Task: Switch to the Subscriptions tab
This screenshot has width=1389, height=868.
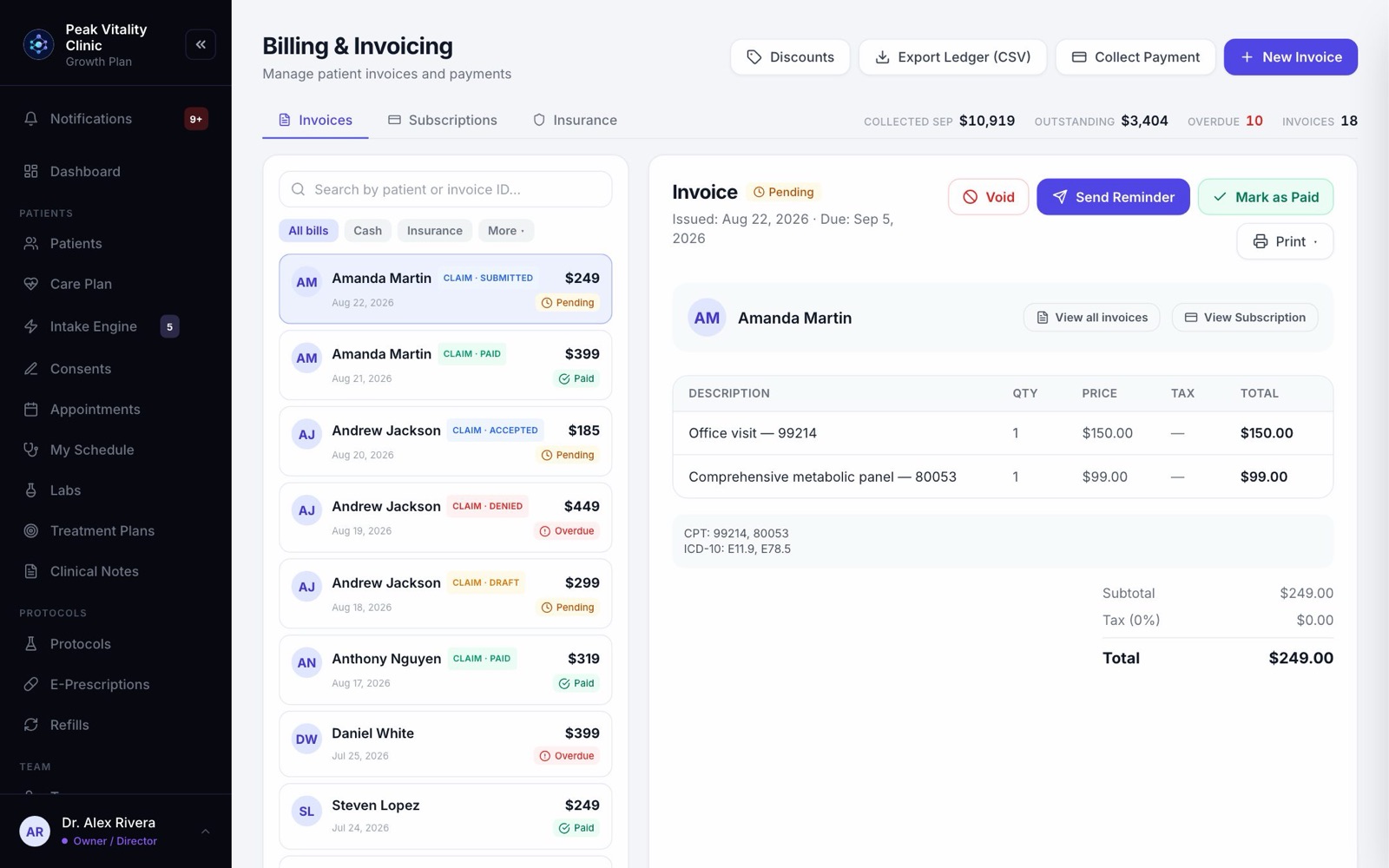Action: (x=443, y=120)
